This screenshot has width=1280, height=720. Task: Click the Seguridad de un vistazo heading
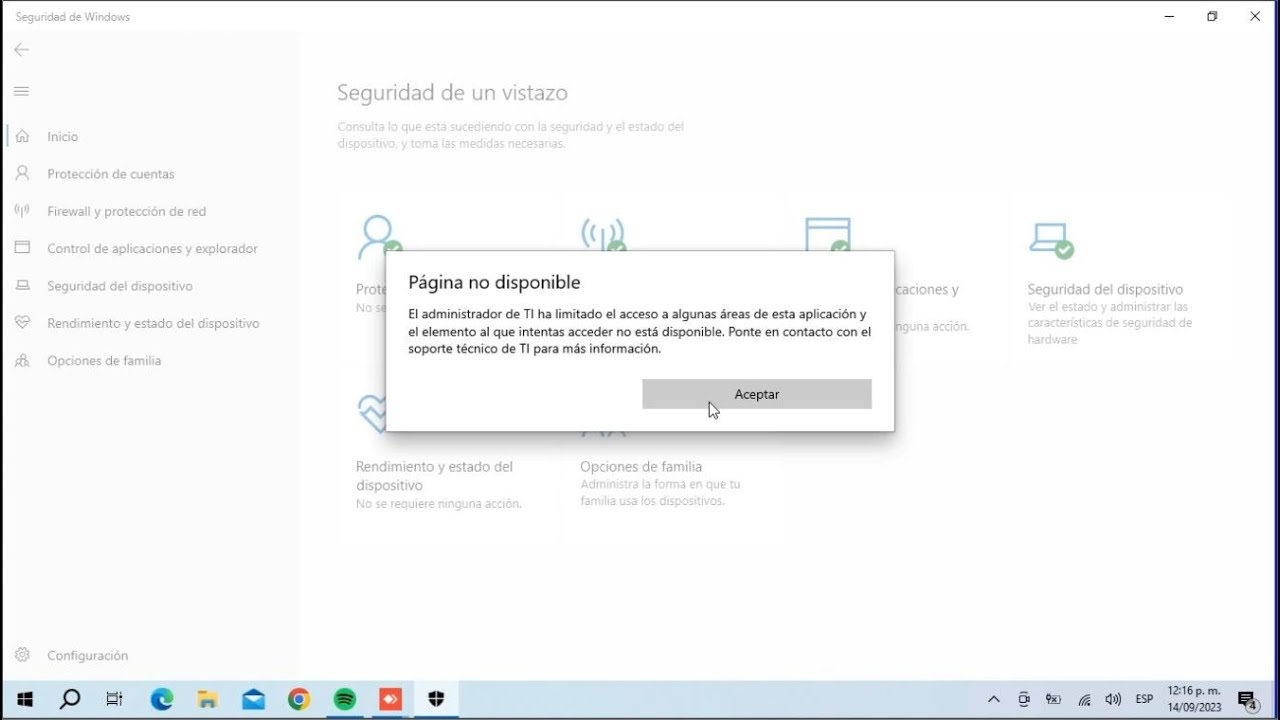click(452, 92)
